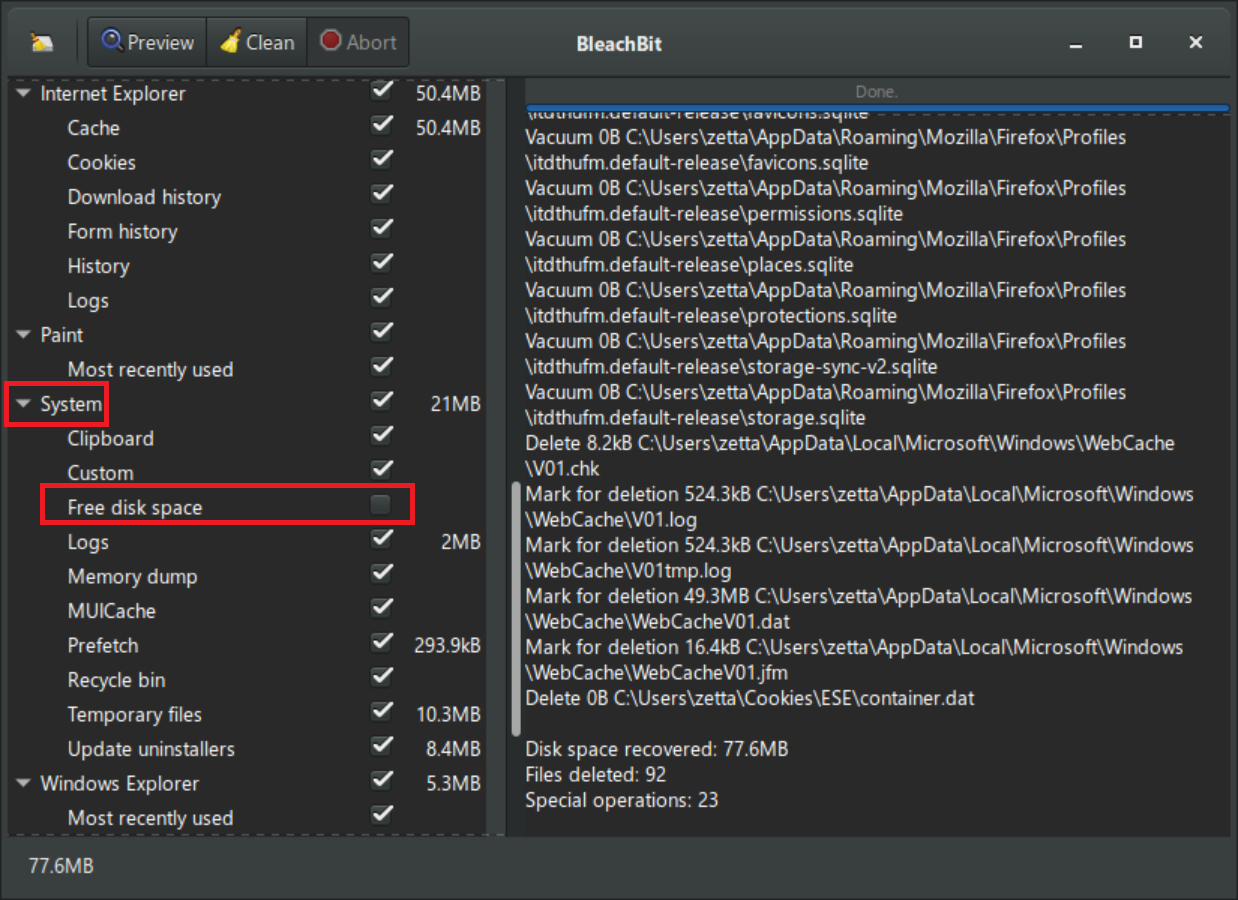This screenshot has width=1238, height=900.
Task: Click the 77.6MB status bar text
Action: [x=61, y=866]
